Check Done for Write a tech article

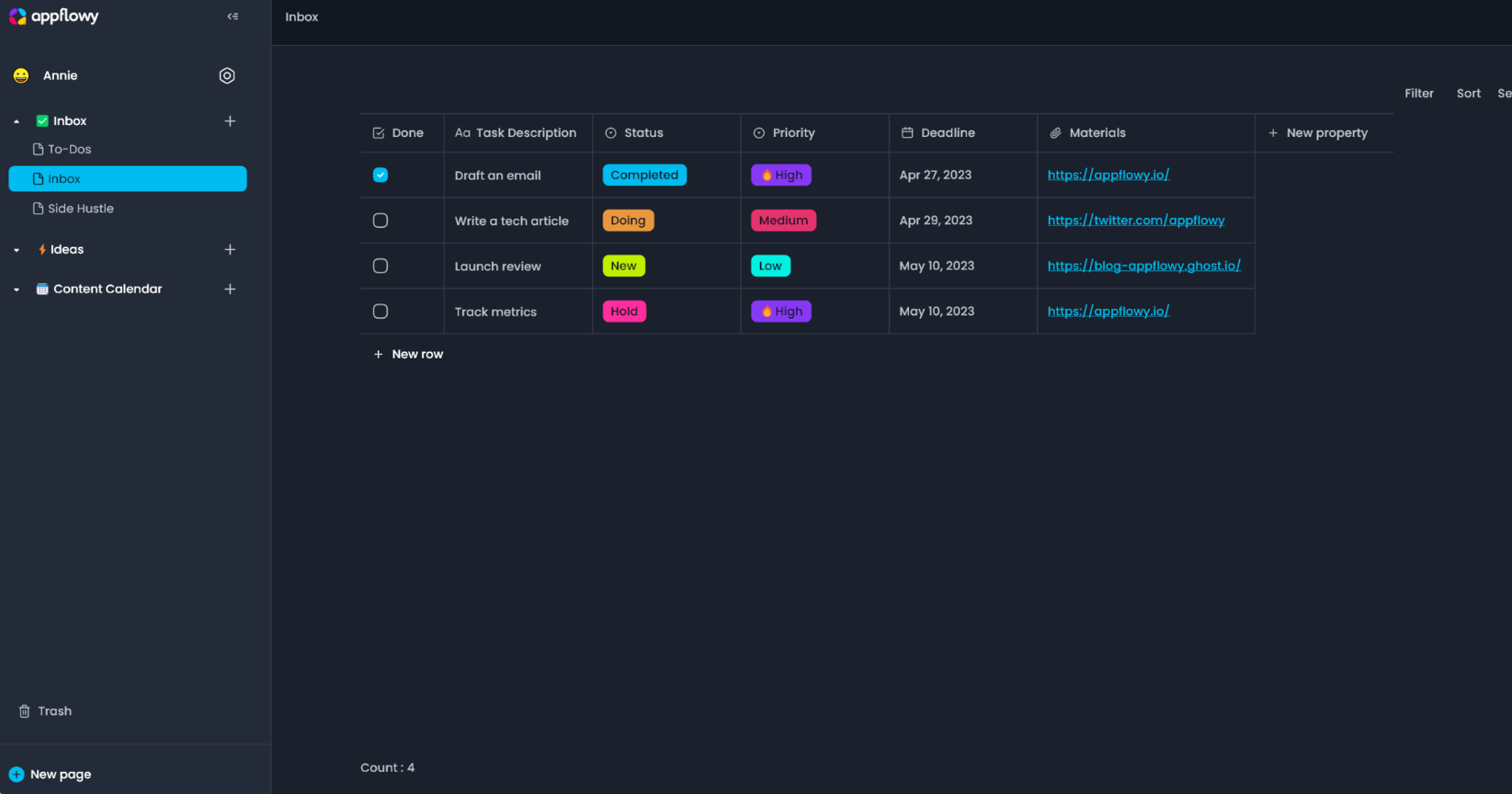click(381, 221)
